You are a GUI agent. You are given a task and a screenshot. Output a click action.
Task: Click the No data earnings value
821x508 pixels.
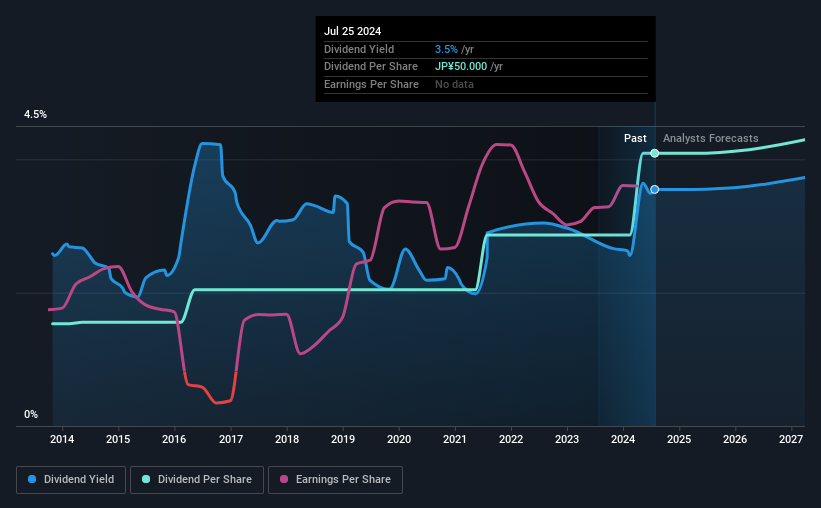point(454,84)
